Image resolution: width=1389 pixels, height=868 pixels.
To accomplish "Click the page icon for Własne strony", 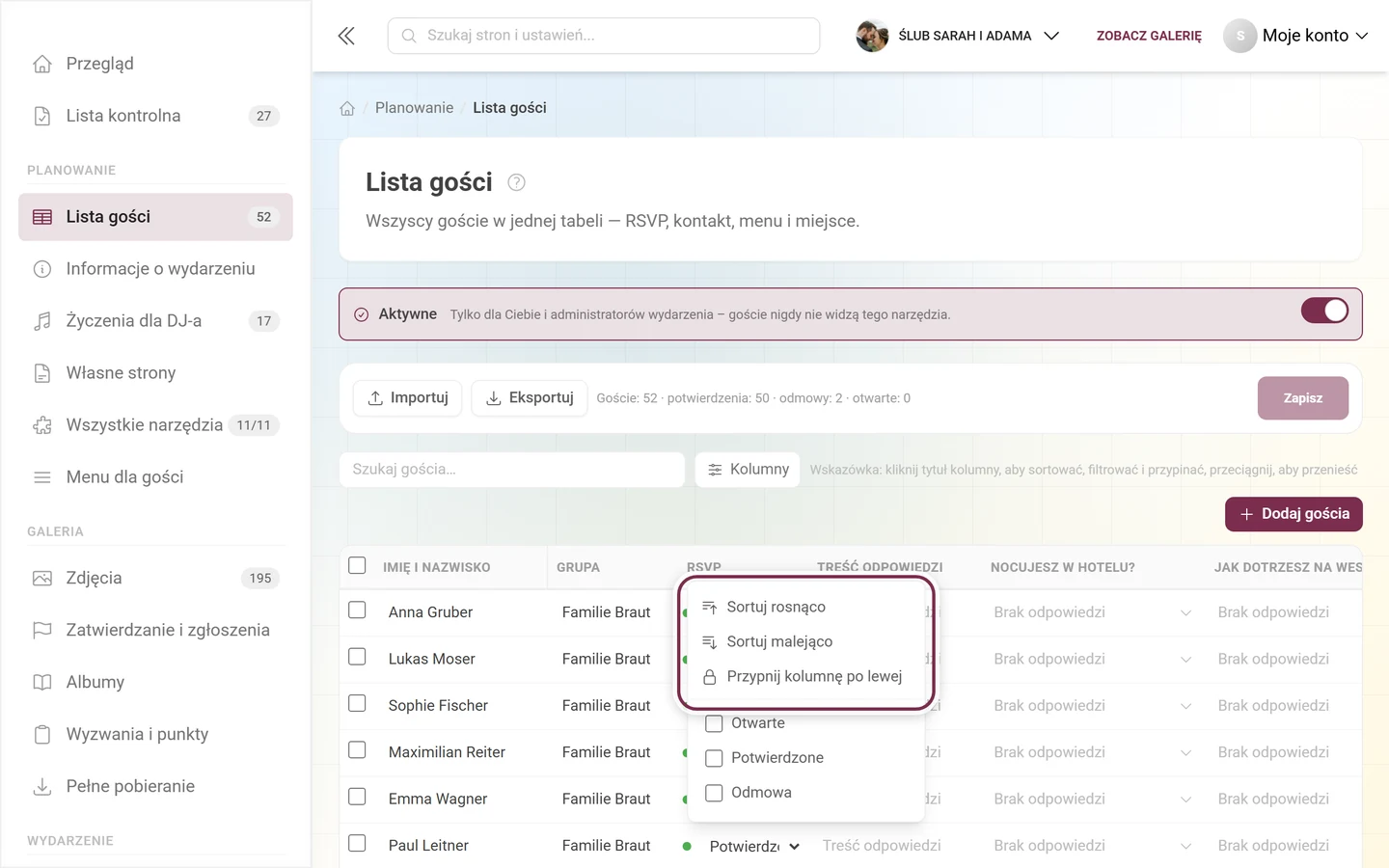I will (42, 373).
